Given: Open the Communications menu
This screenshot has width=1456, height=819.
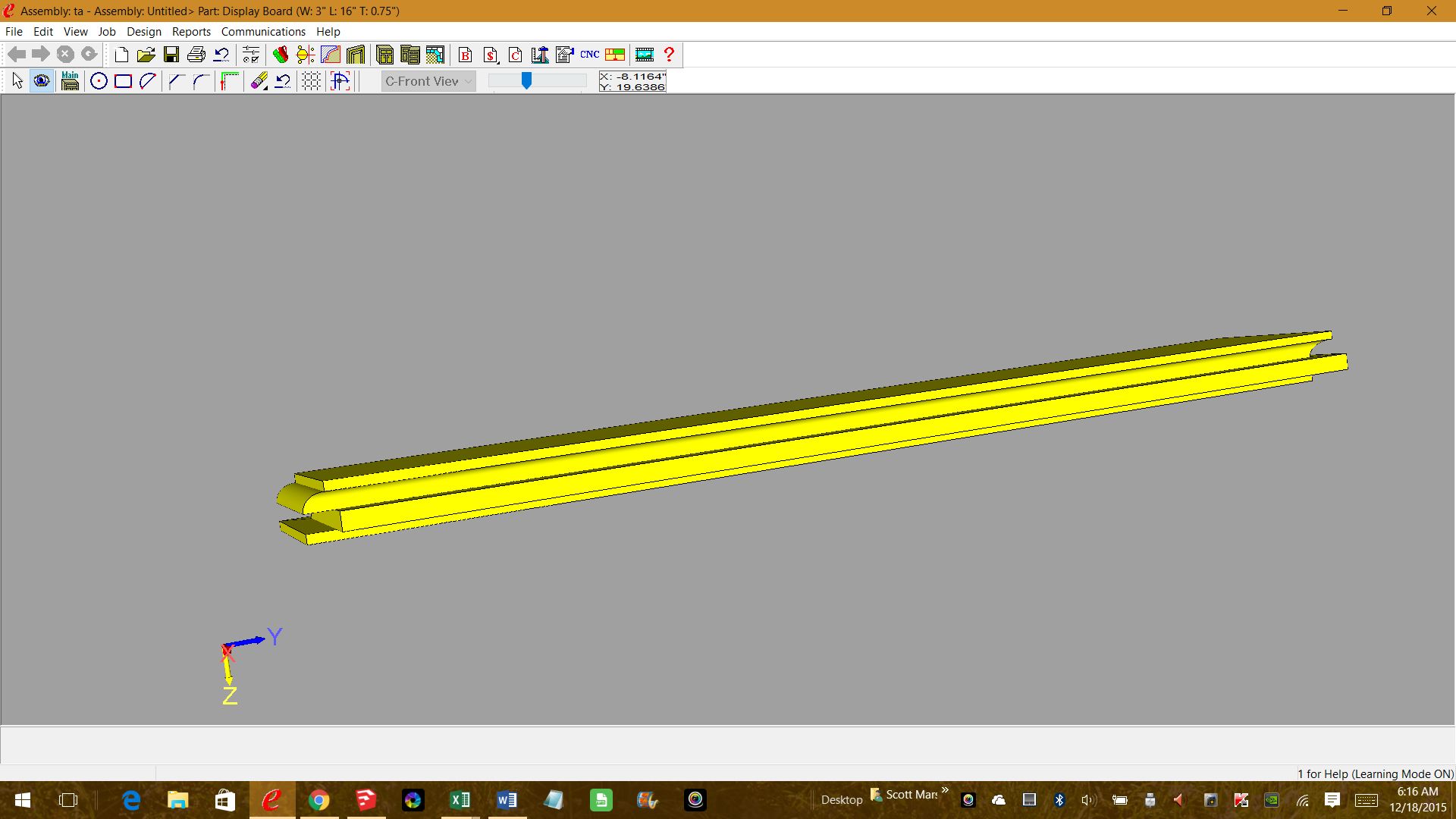Looking at the screenshot, I should (263, 32).
